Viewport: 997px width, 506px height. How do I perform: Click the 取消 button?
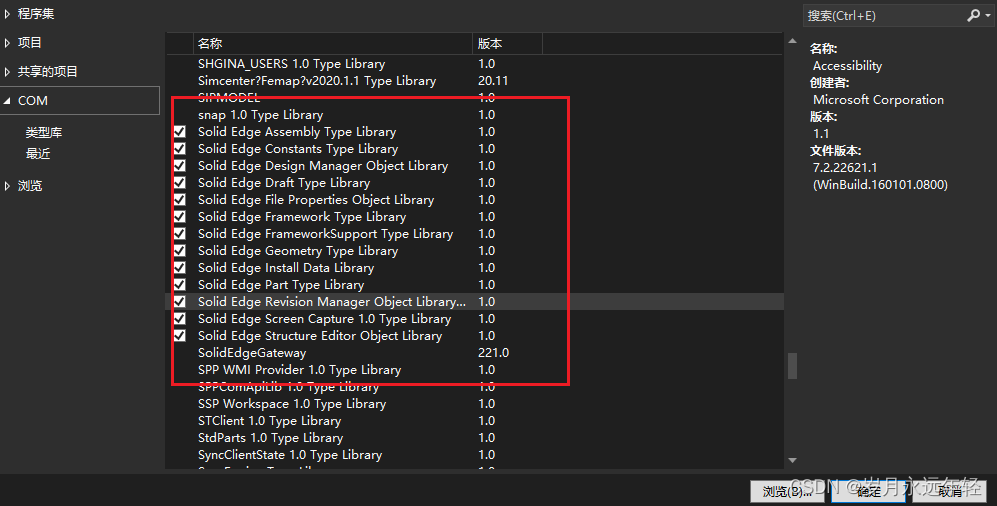[950, 491]
